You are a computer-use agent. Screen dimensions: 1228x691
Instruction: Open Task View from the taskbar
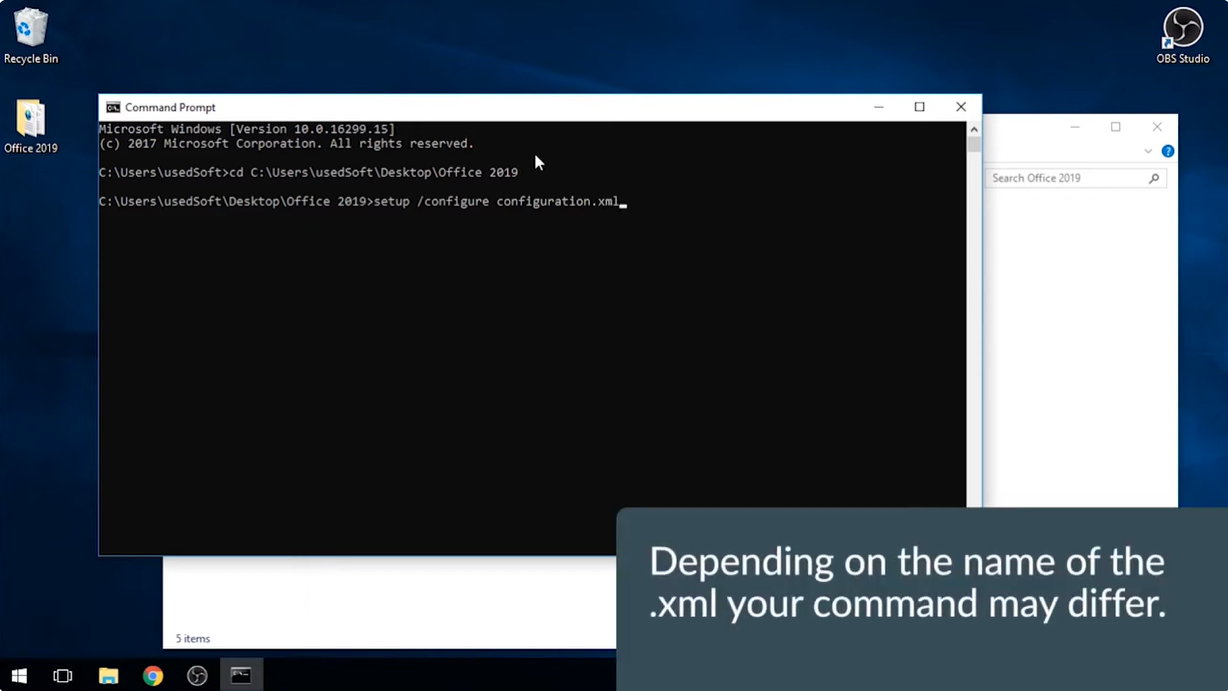point(63,676)
